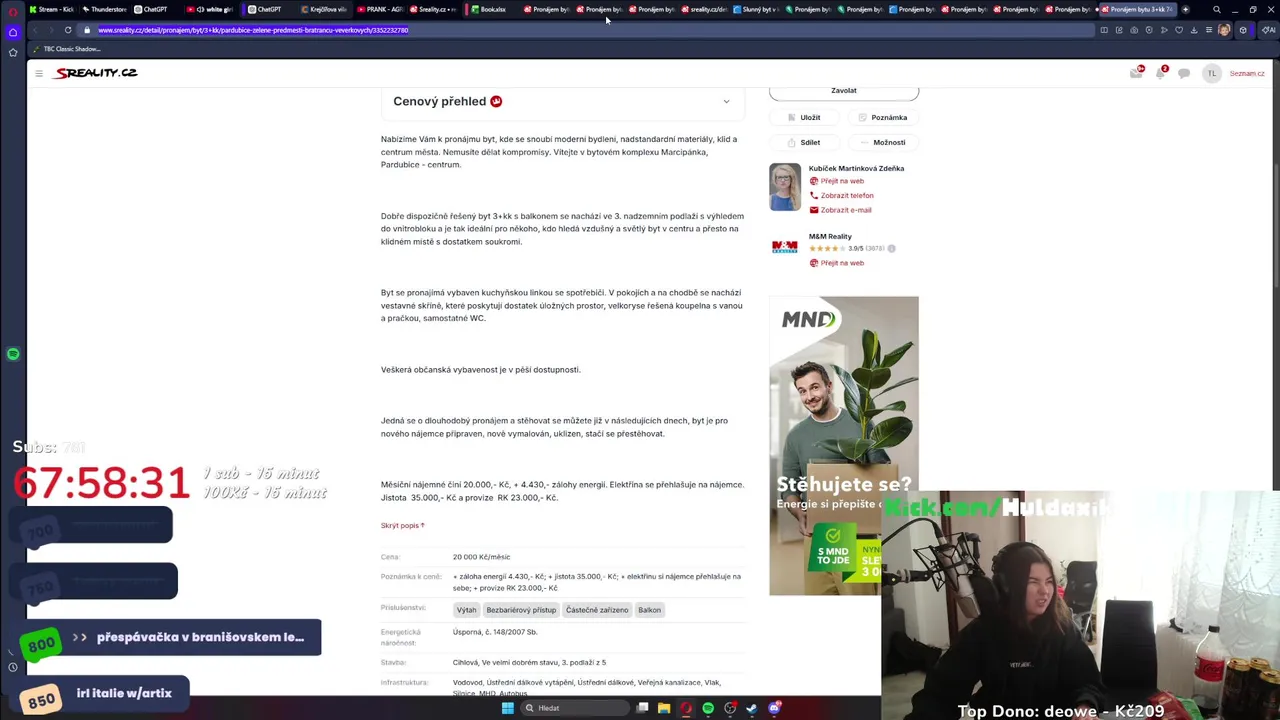Click the Výtah tag
Image resolution: width=1280 pixels, height=720 pixels.
click(x=466, y=610)
